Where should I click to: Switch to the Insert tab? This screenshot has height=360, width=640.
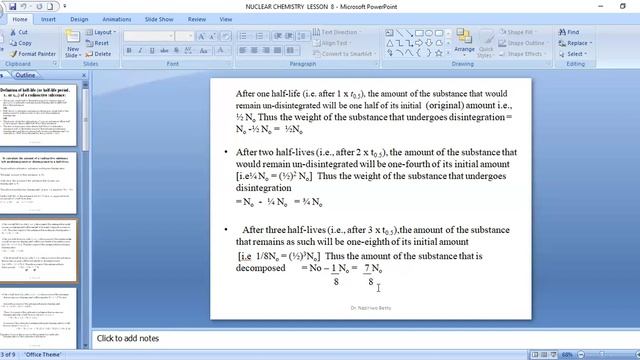pyautogui.click(x=48, y=19)
